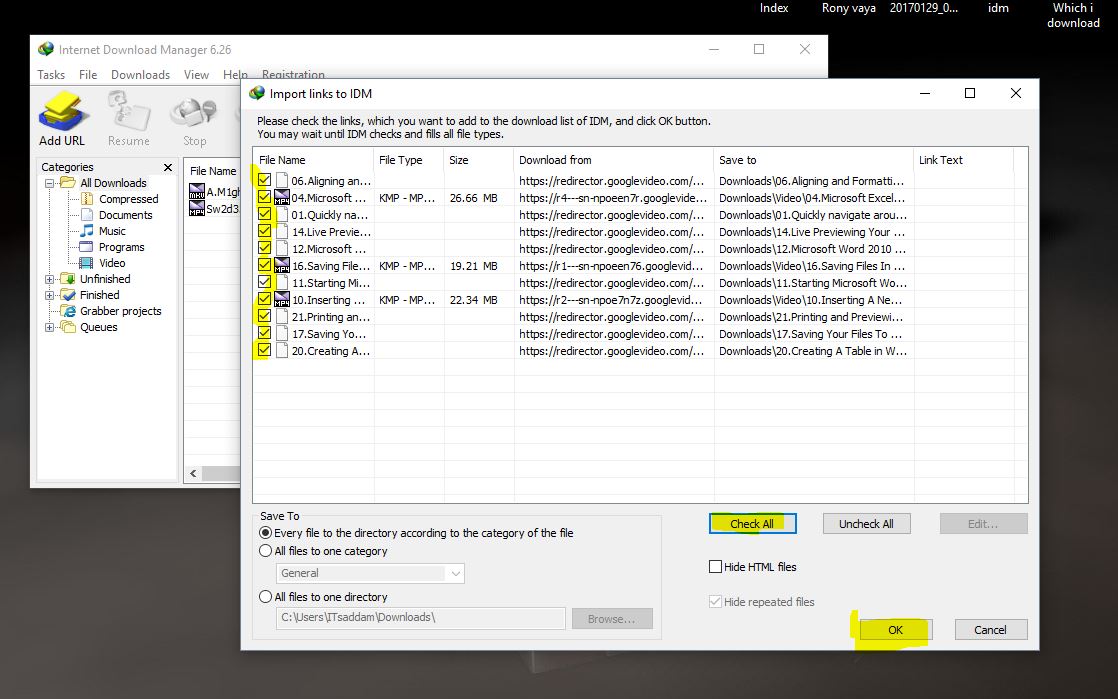Click the blank file icon for 06.Aligning

click(x=282, y=180)
